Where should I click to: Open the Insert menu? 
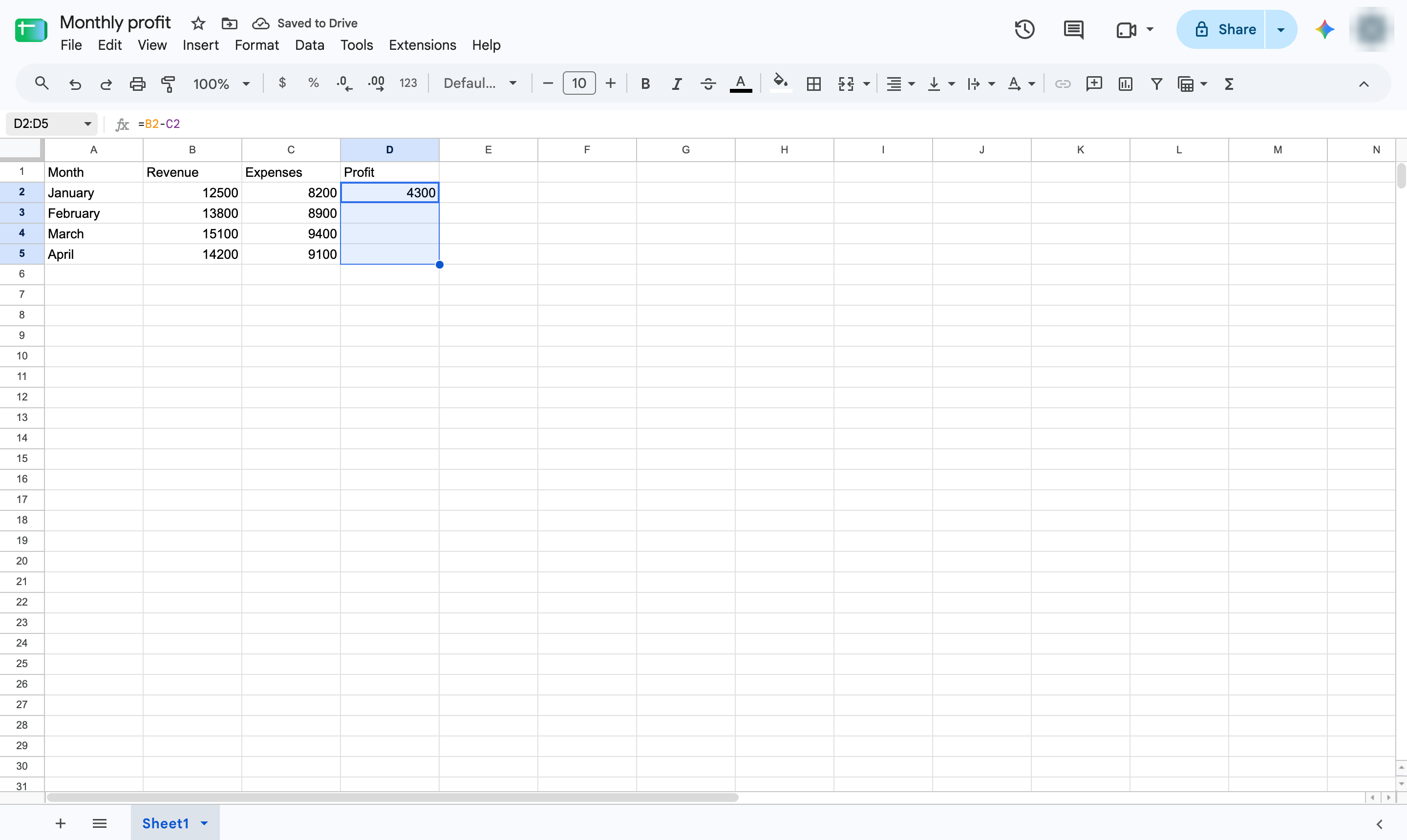(200, 45)
